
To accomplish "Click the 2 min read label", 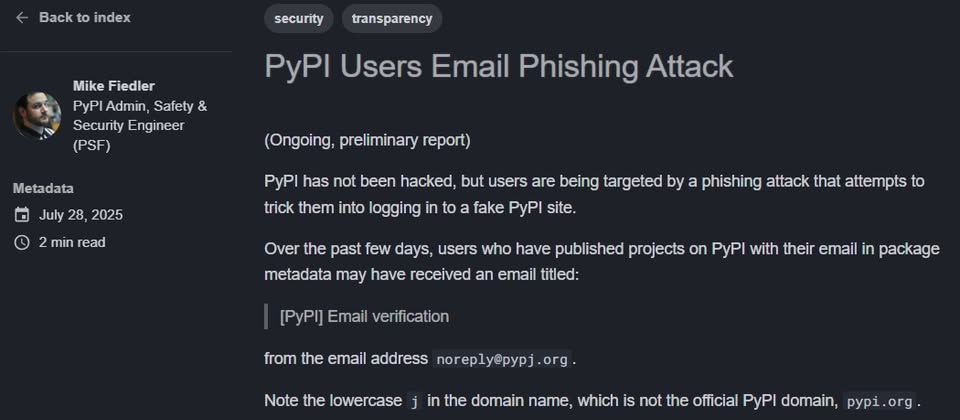I will (x=72, y=242).
